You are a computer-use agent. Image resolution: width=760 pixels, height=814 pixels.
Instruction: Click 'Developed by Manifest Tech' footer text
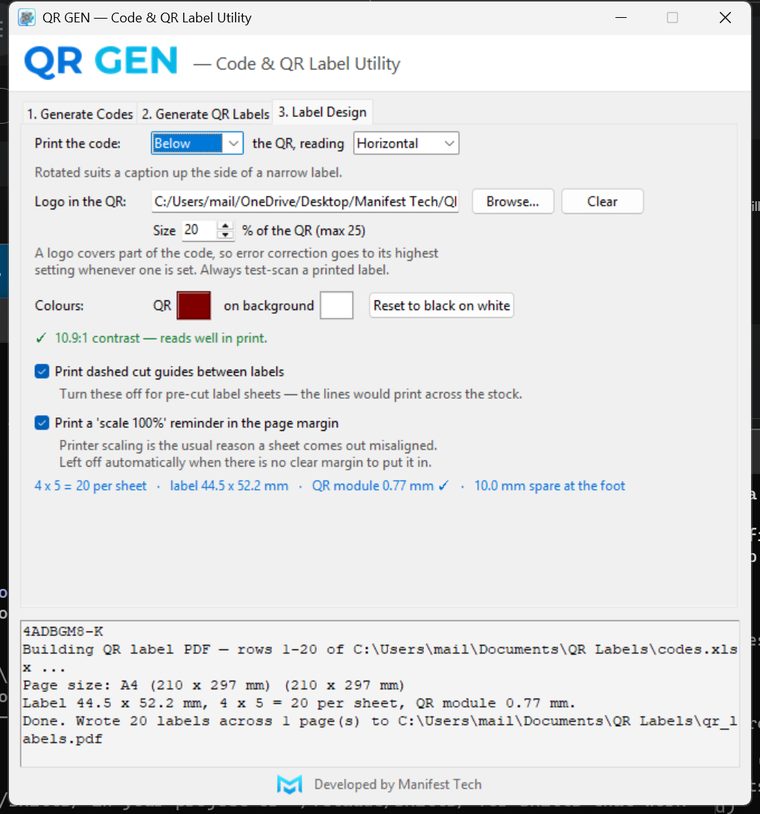tap(398, 784)
